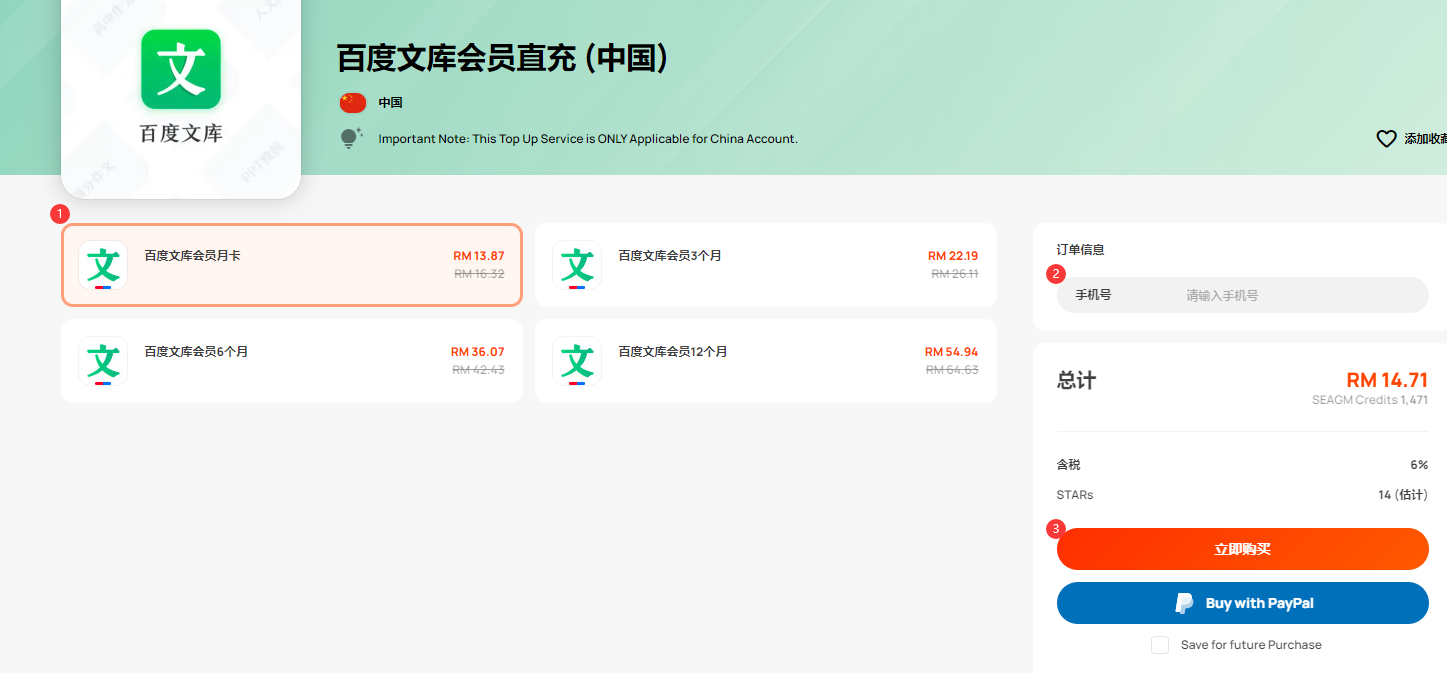
Task: Select the 百度文库会员6个月 package
Action: tap(292, 361)
